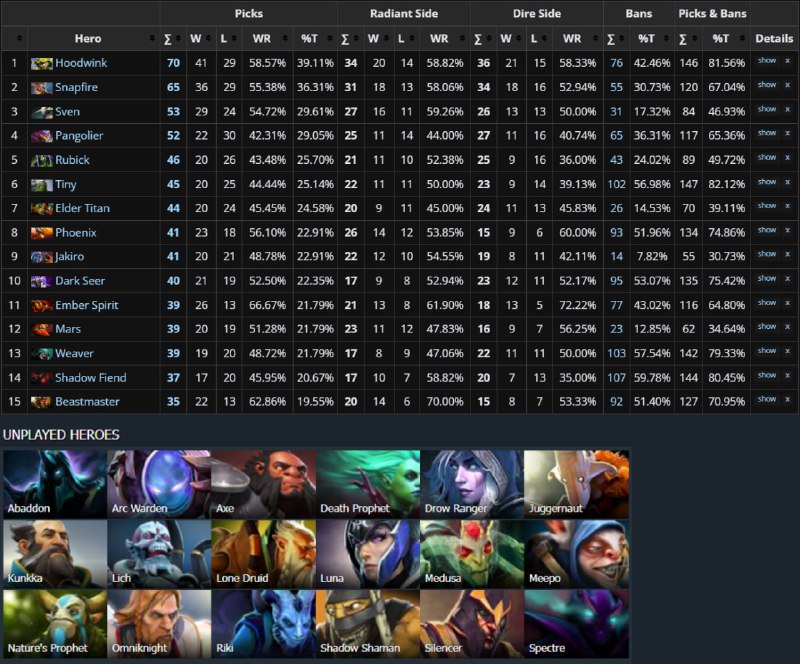Sort by Picks win rate WR column
800x664 pixels.
[262, 39]
